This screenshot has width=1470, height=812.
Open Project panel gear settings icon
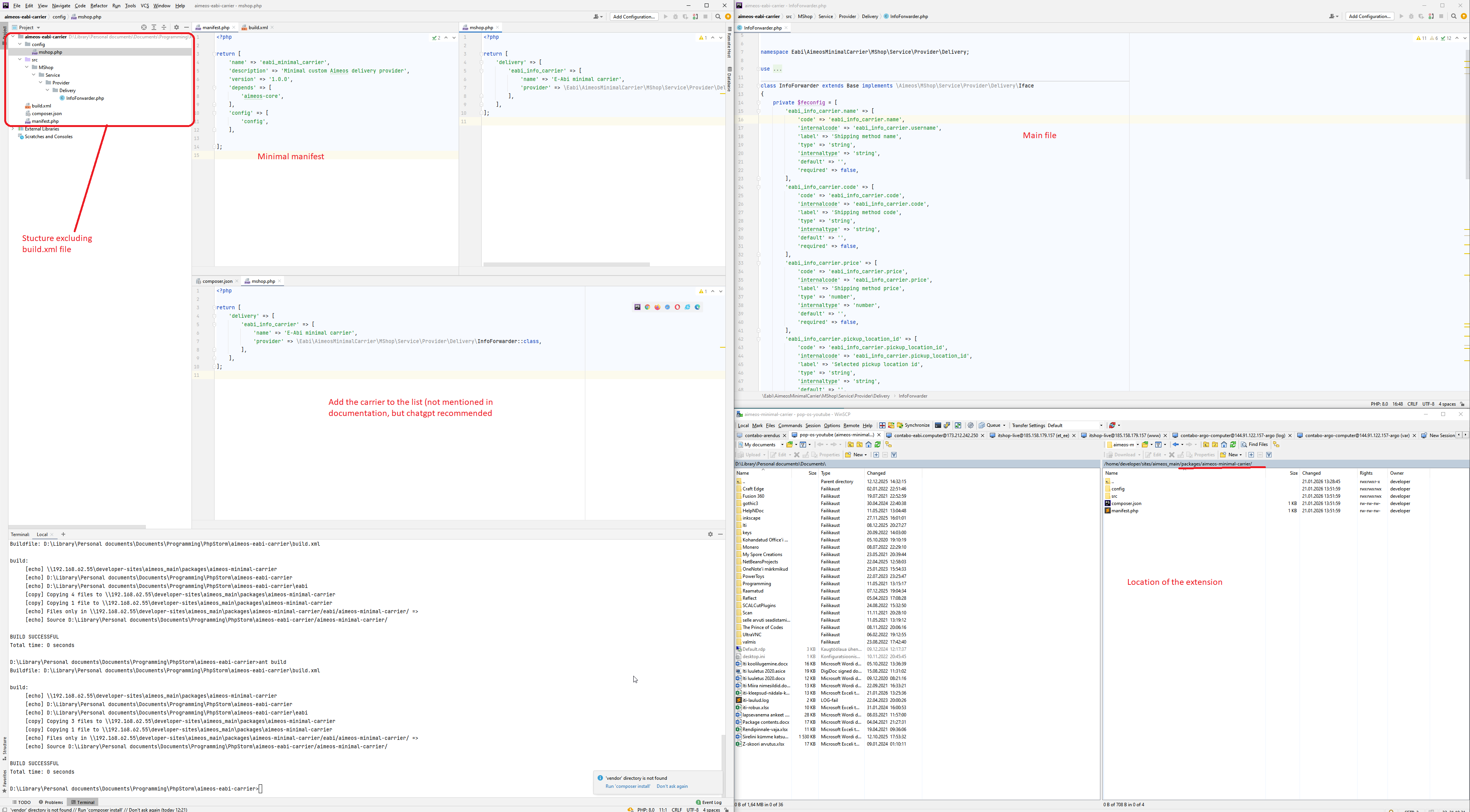click(x=176, y=27)
